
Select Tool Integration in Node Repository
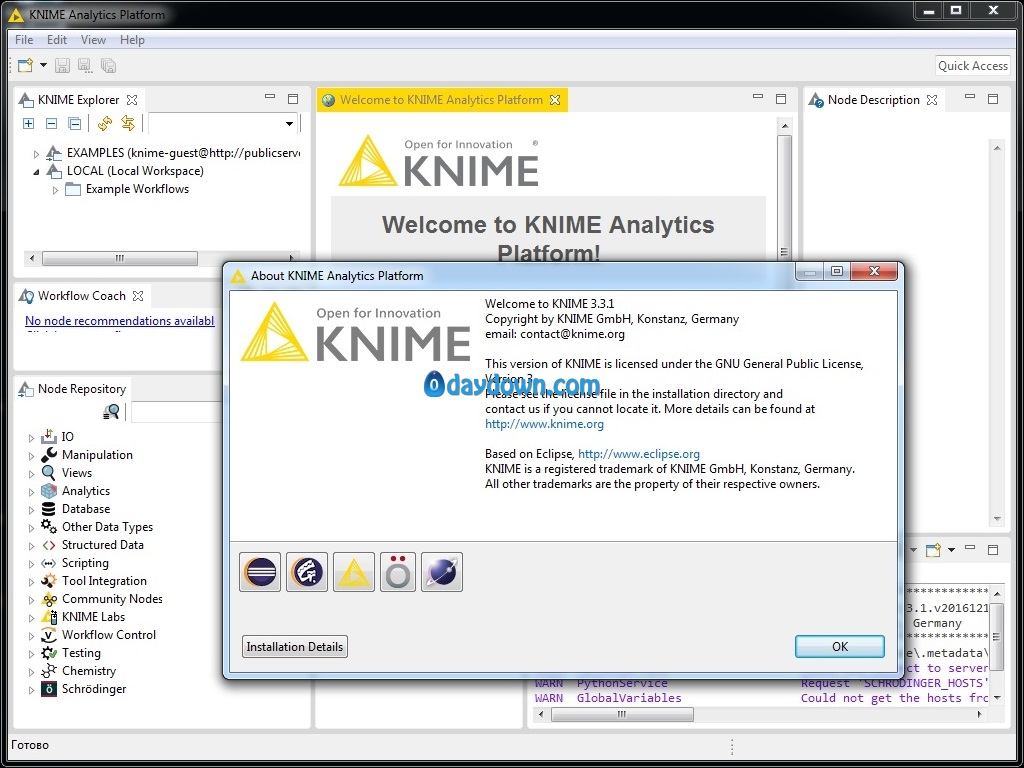[104, 581]
